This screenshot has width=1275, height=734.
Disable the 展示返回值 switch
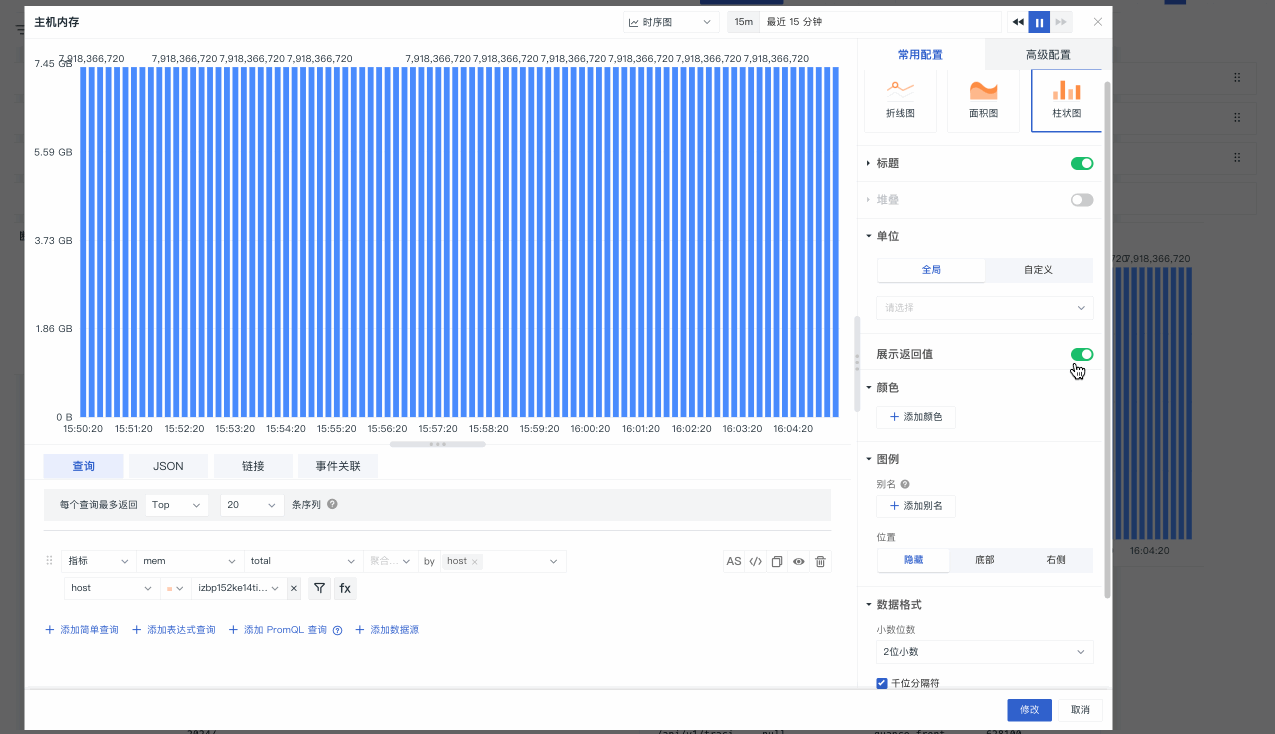click(1082, 354)
